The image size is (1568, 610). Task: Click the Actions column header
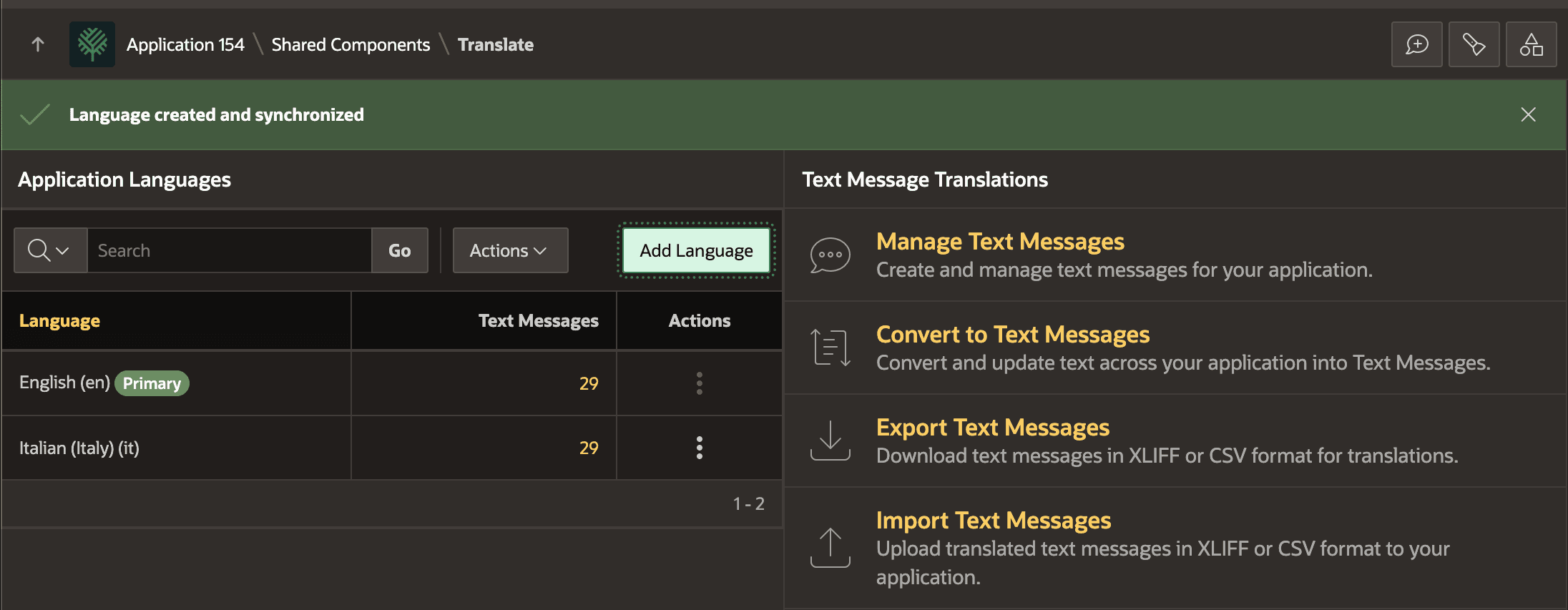coord(700,320)
